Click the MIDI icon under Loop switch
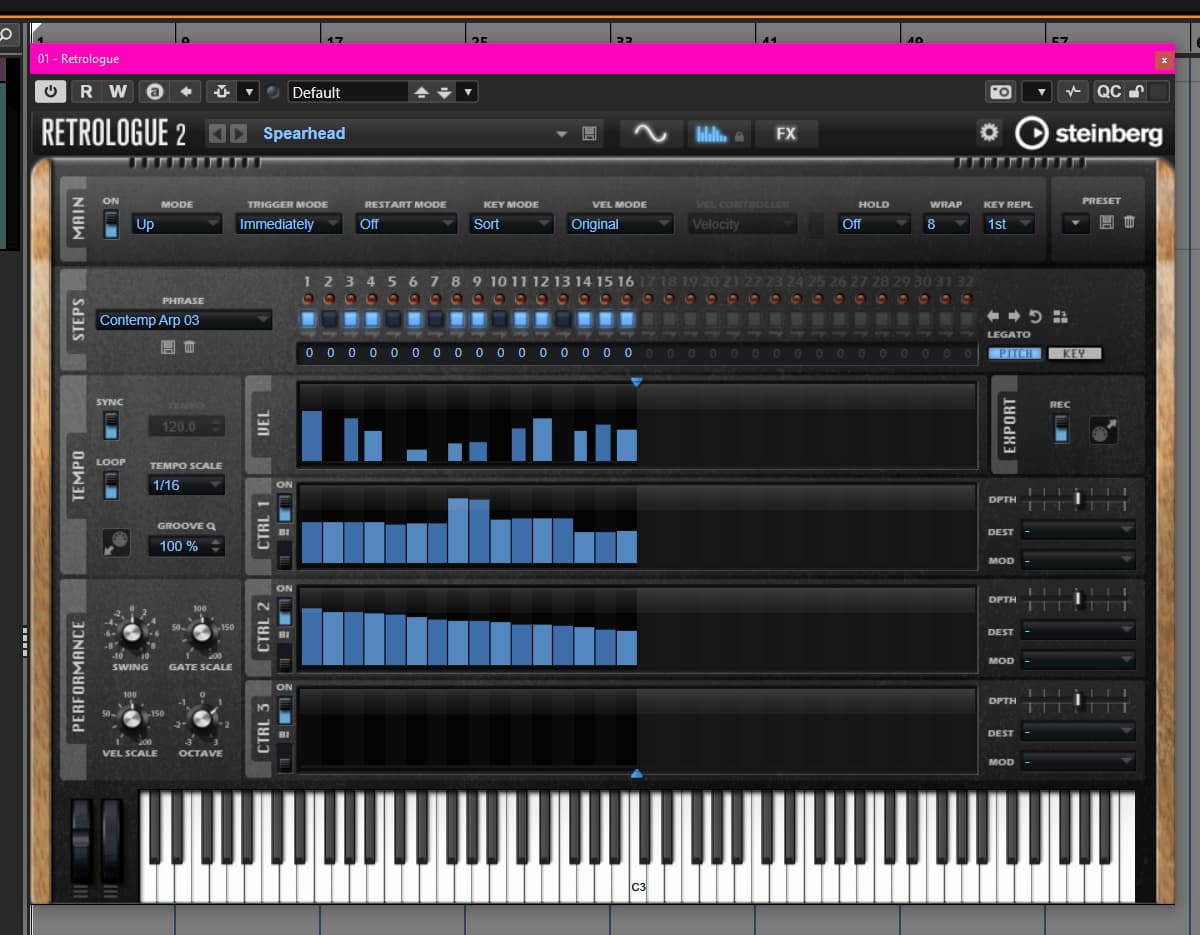The height and width of the screenshot is (935, 1200). pyautogui.click(x=116, y=543)
